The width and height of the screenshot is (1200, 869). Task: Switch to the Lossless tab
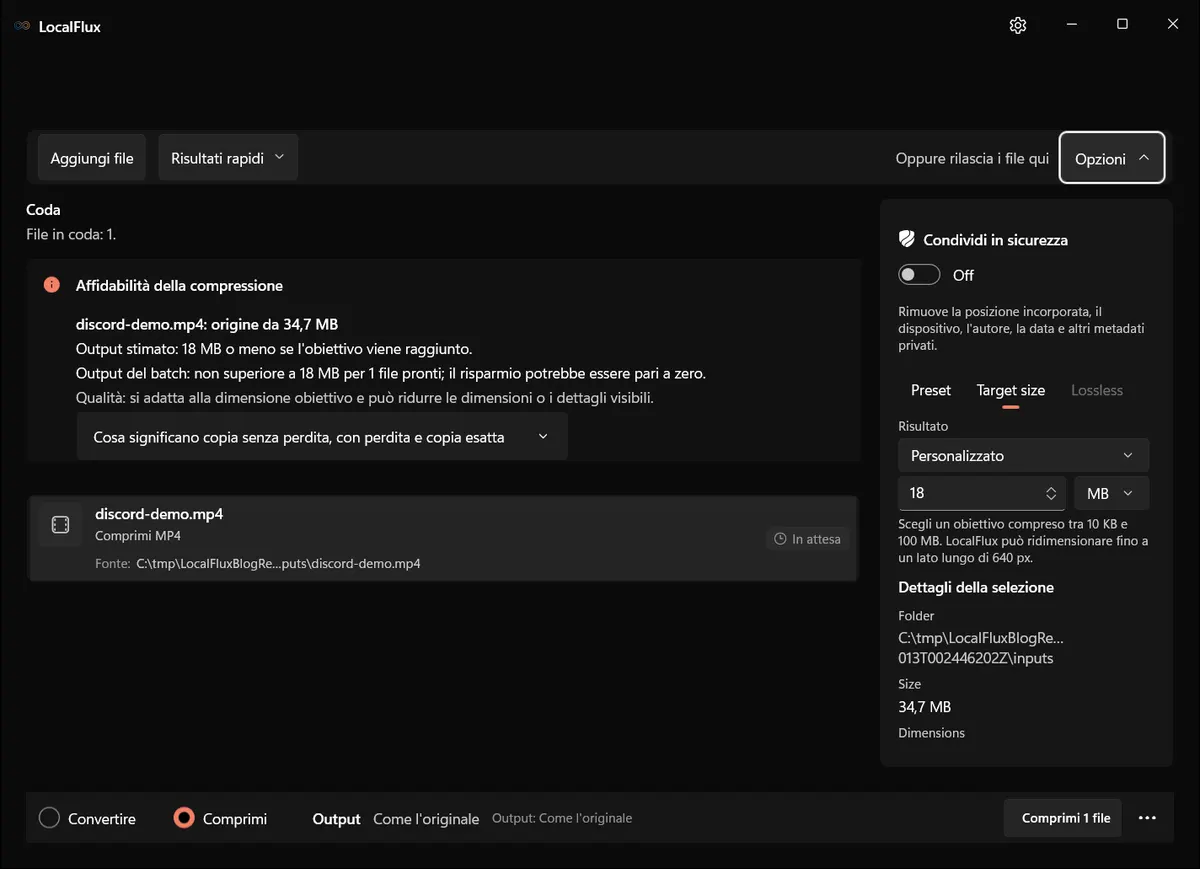(1097, 390)
